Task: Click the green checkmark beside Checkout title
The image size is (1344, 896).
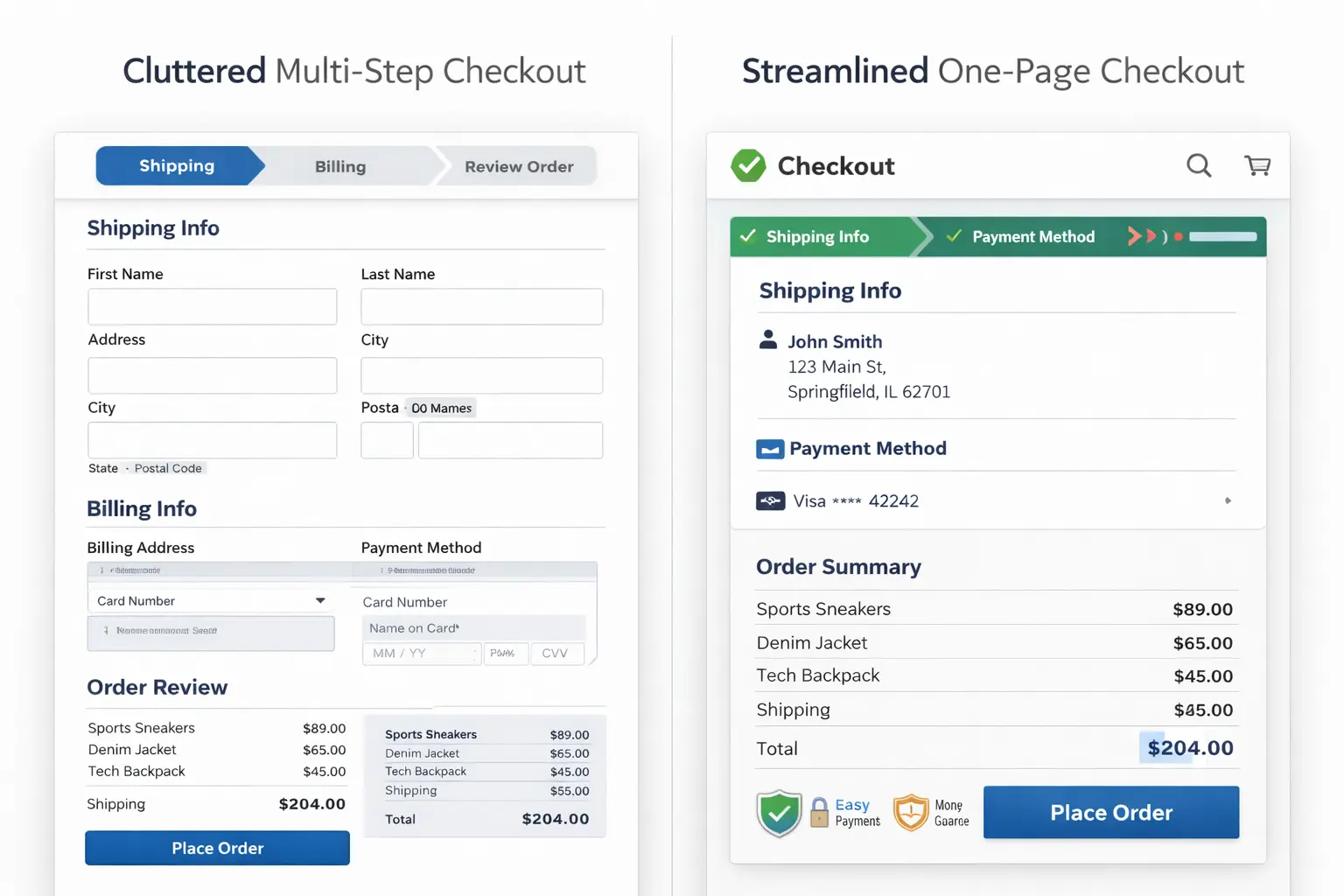Action: pos(748,165)
